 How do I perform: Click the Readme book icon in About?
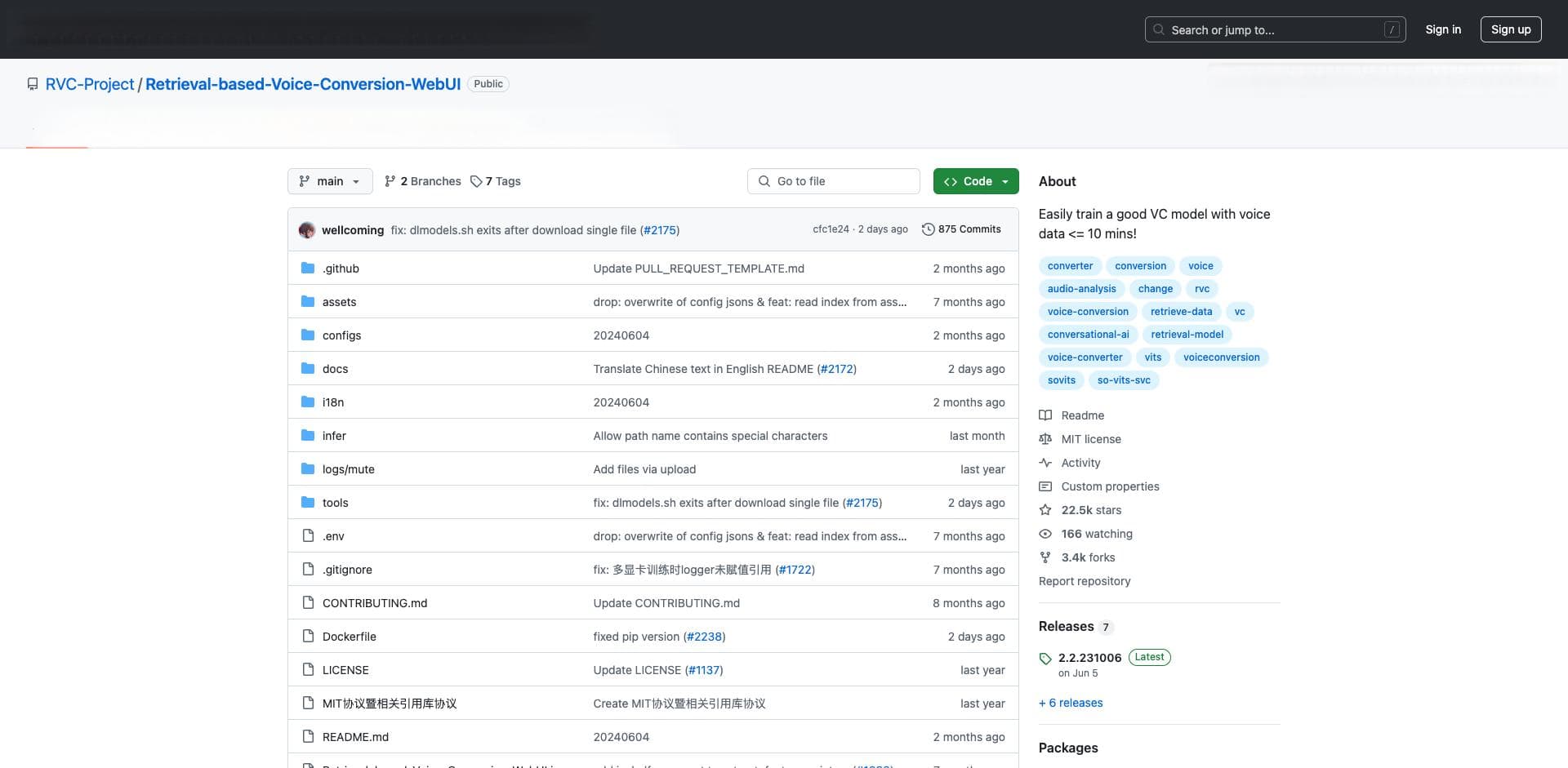pyautogui.click(x=1045, y=415)
